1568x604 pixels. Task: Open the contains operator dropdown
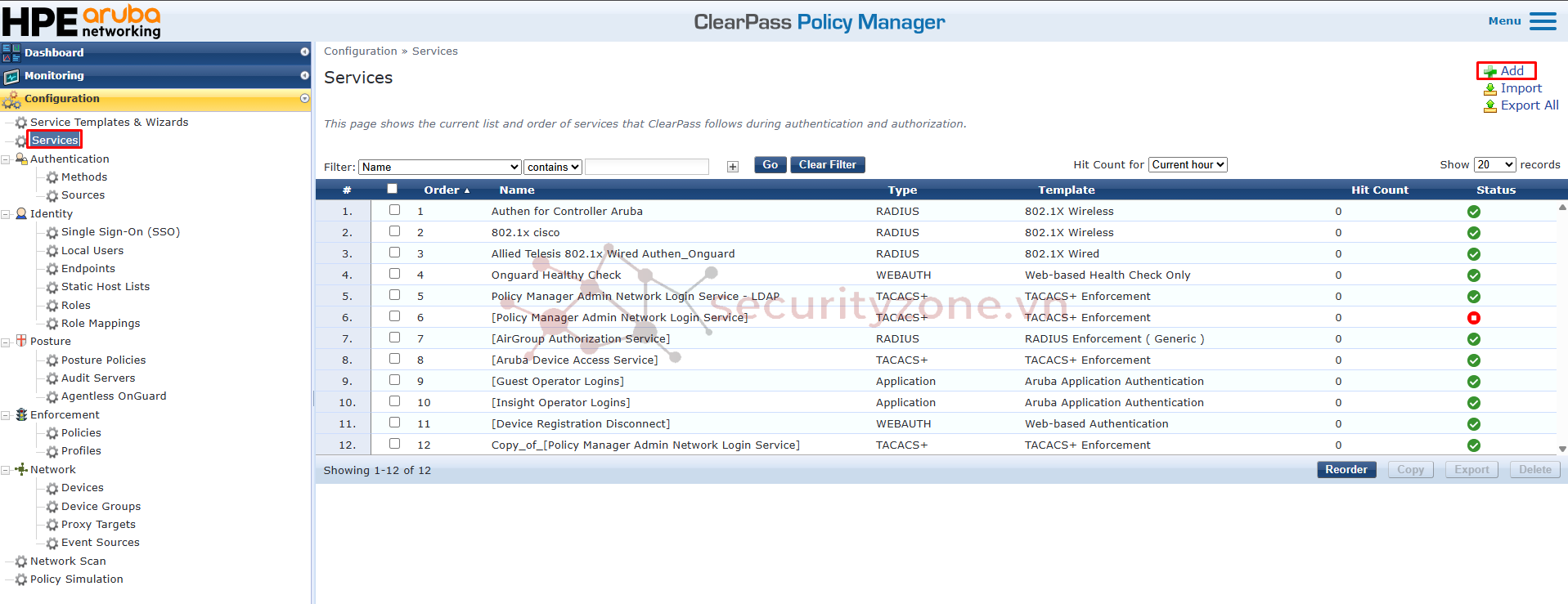pyautogui.click(x=553, y=167)
